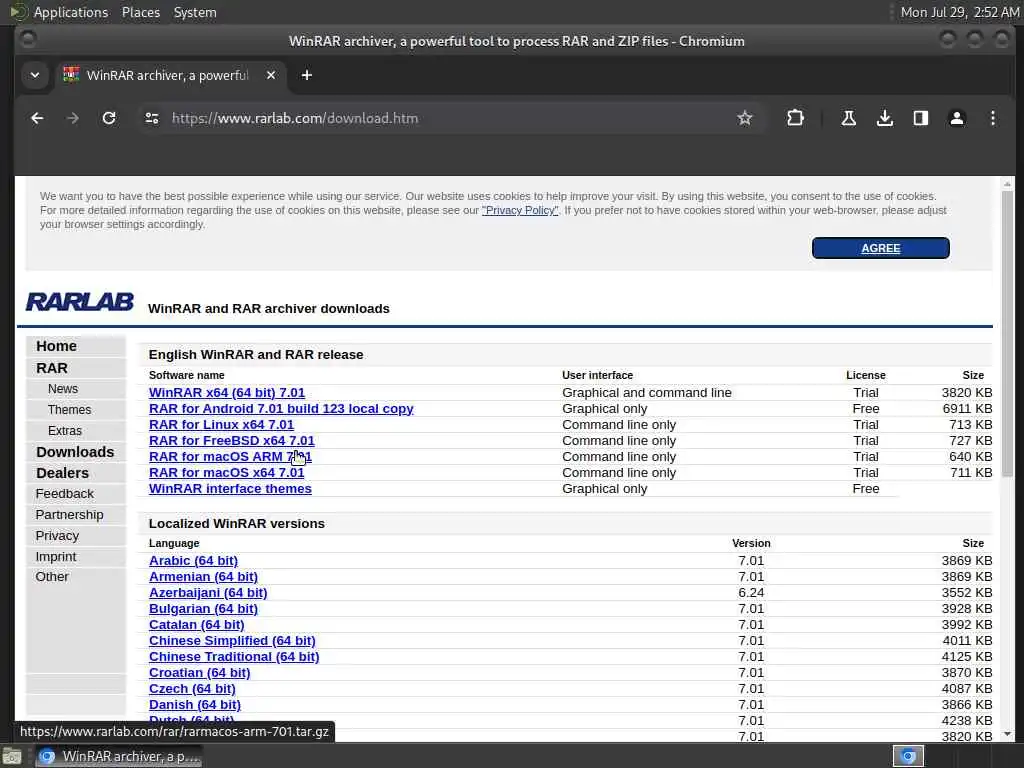Click the WinRAR archiver taskbar button
This screenshot has width=1024, height=768.
pos(118,756)
